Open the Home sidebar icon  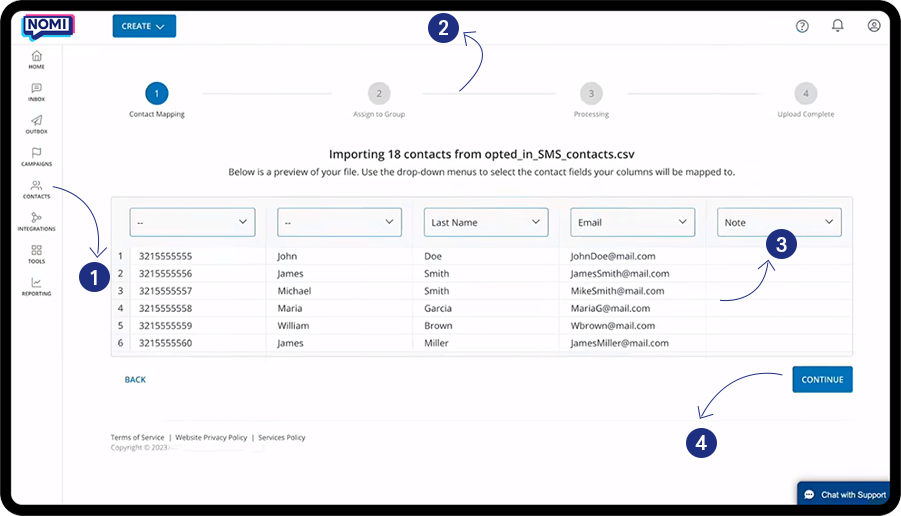(36, 58)
